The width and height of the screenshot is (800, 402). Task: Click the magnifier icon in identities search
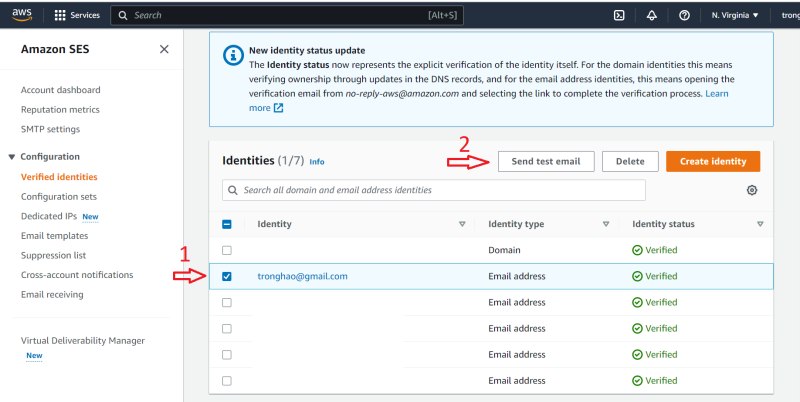(233, 190)
